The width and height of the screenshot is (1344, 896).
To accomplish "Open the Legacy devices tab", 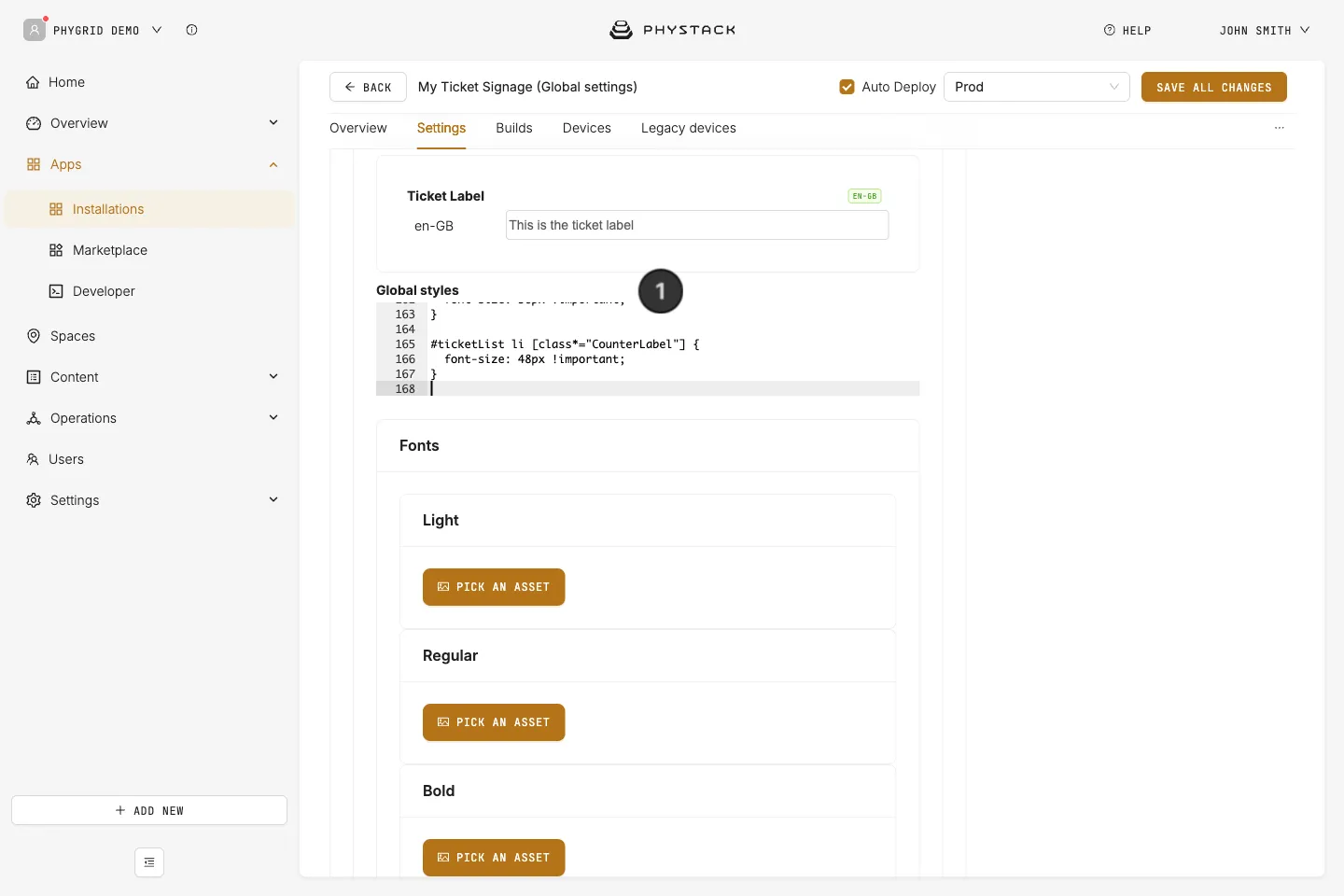I will pyautogui.click(x=689, y=128).
